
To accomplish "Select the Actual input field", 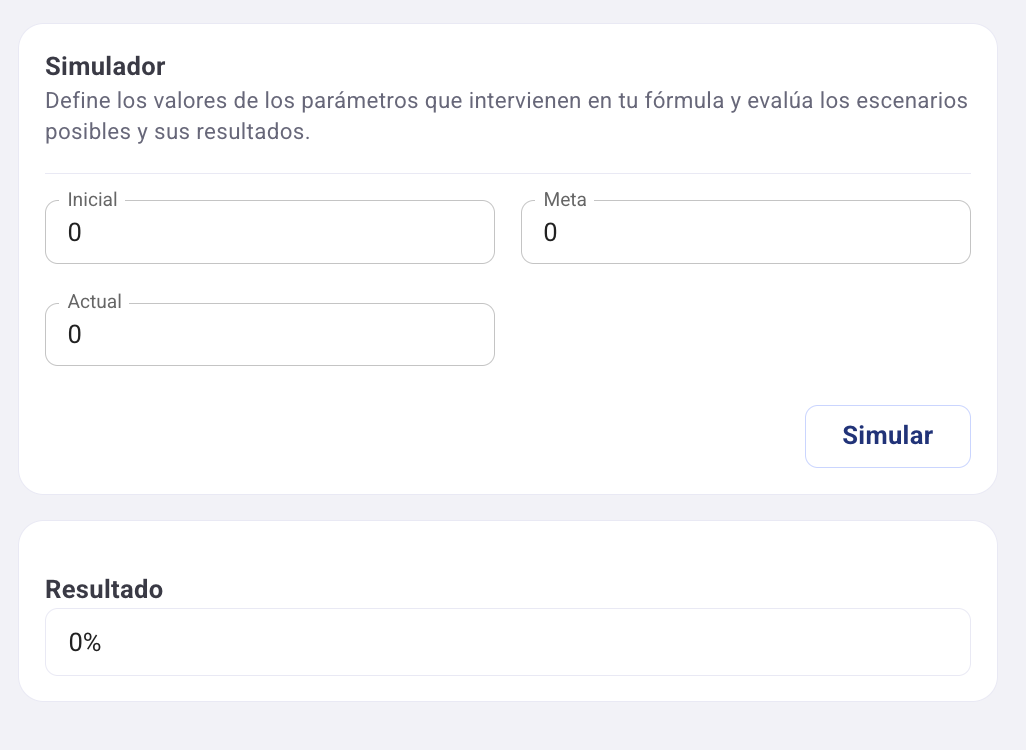I will pyautogui.click(x=270, y=335).
